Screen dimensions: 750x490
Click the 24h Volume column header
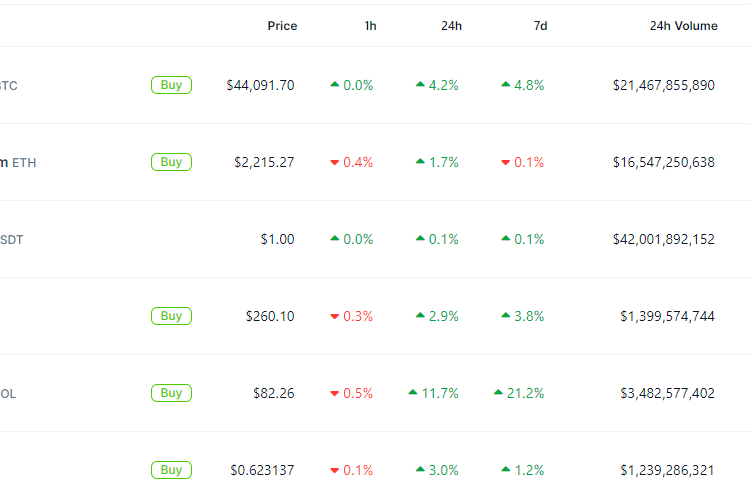click(x=683, y=26)
